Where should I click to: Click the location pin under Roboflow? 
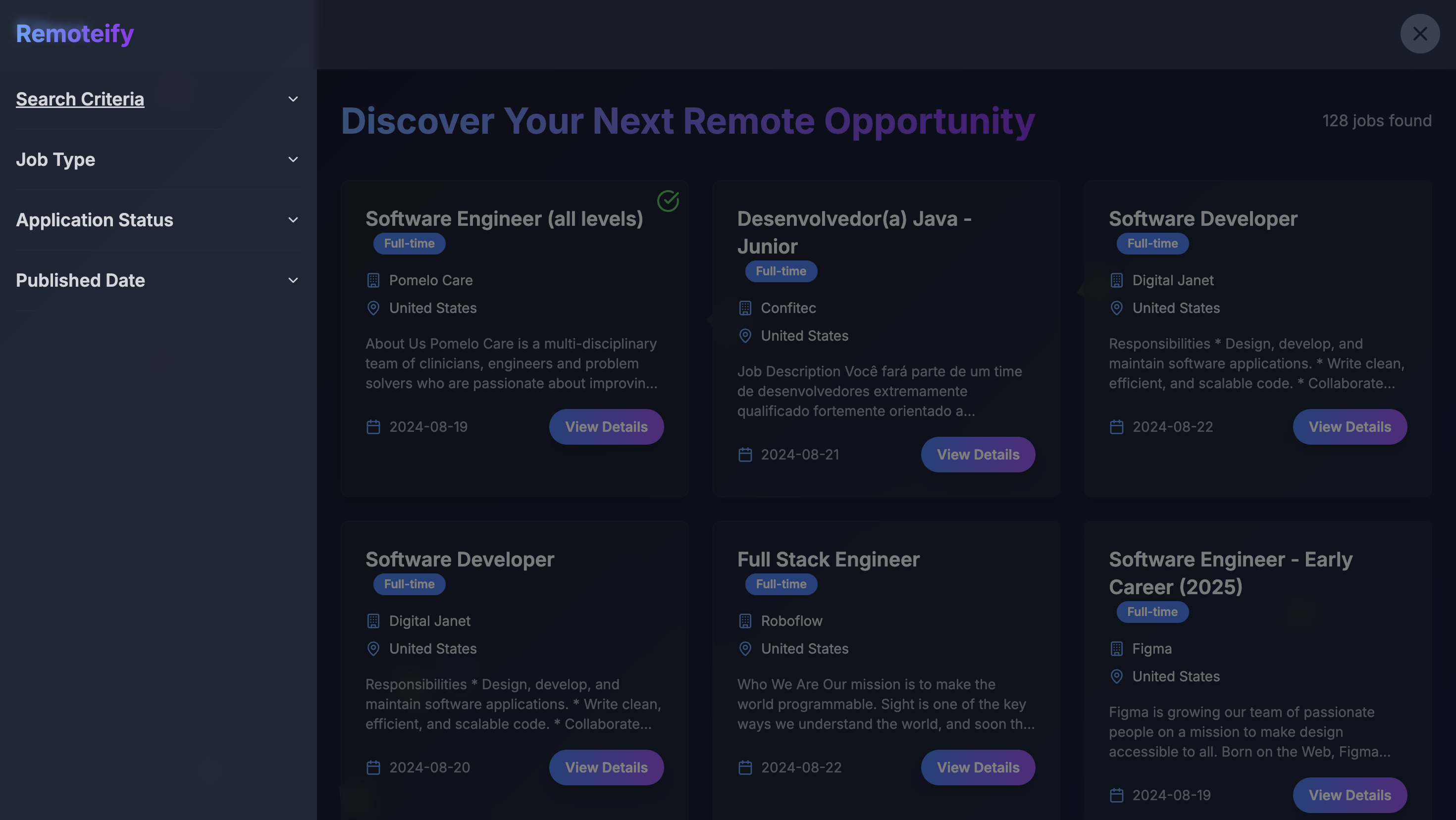745,649
